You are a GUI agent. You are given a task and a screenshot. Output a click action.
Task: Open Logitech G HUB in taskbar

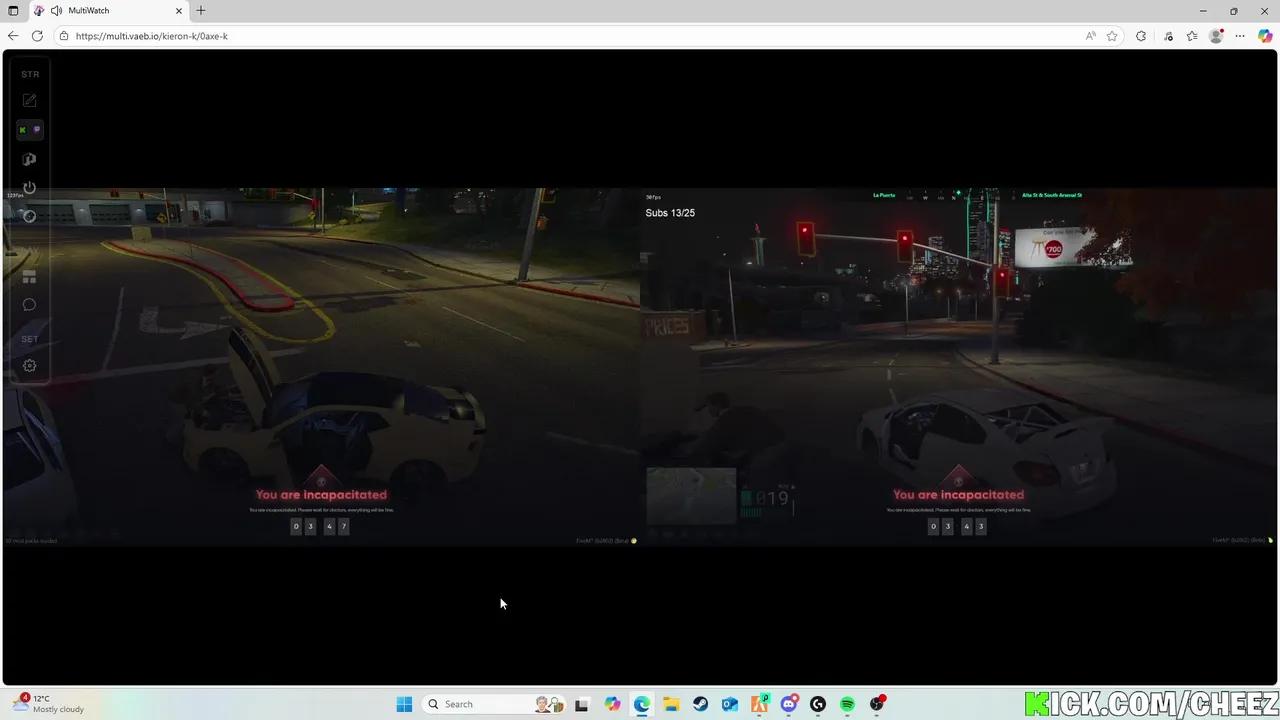(x=818, y=704)
